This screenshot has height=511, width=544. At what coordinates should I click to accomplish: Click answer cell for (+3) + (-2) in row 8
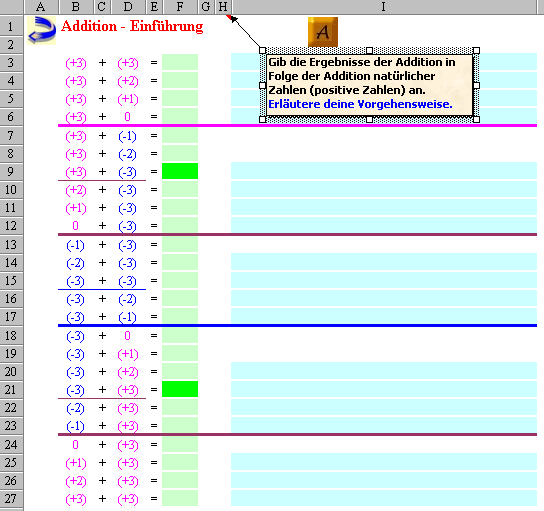[180, 153]
